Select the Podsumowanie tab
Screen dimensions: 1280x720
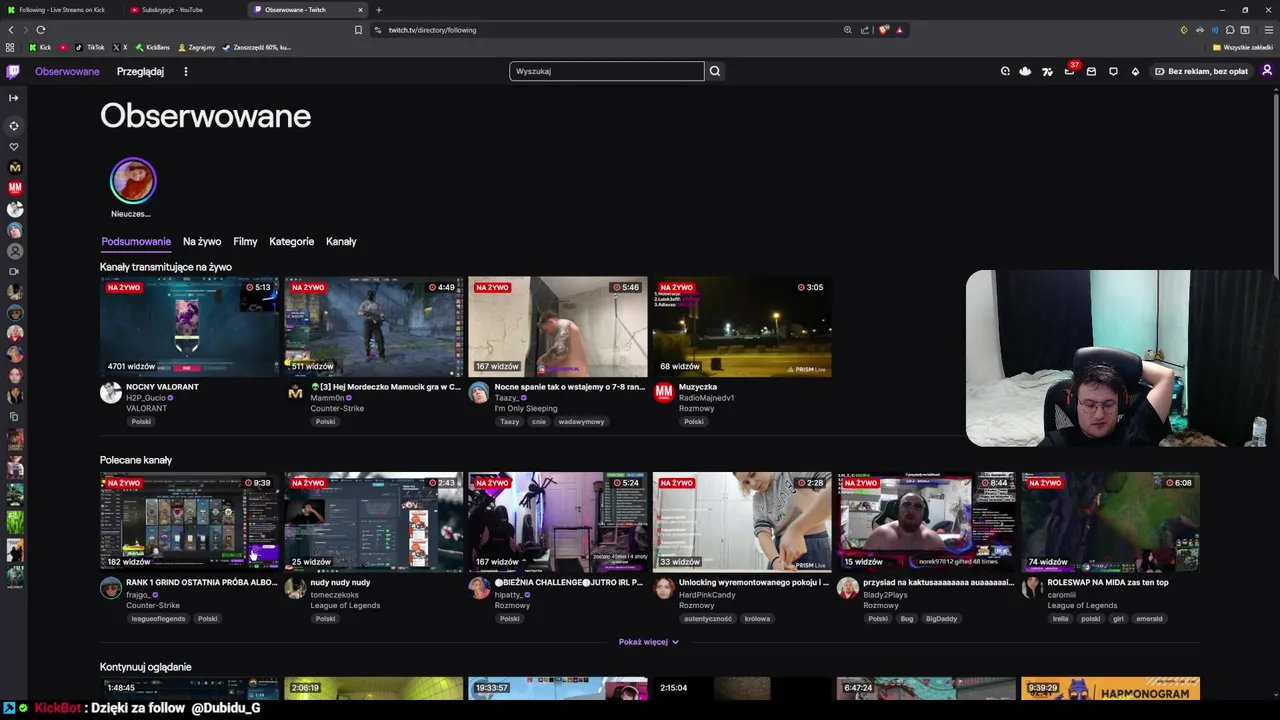pyautogui.click(x=136, y=241)
